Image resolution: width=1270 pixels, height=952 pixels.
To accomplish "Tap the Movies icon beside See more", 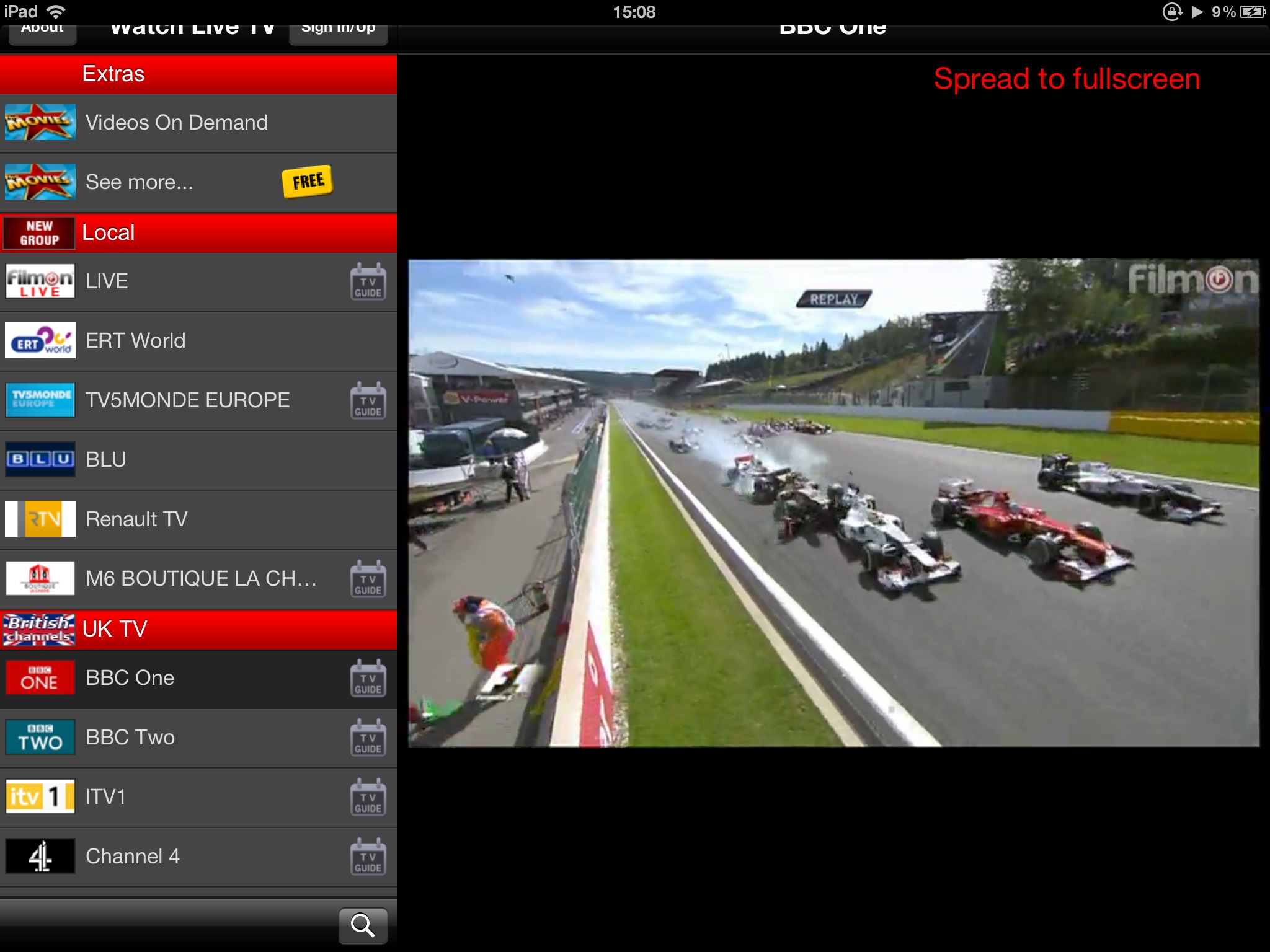I will click(x=40, y=182).
